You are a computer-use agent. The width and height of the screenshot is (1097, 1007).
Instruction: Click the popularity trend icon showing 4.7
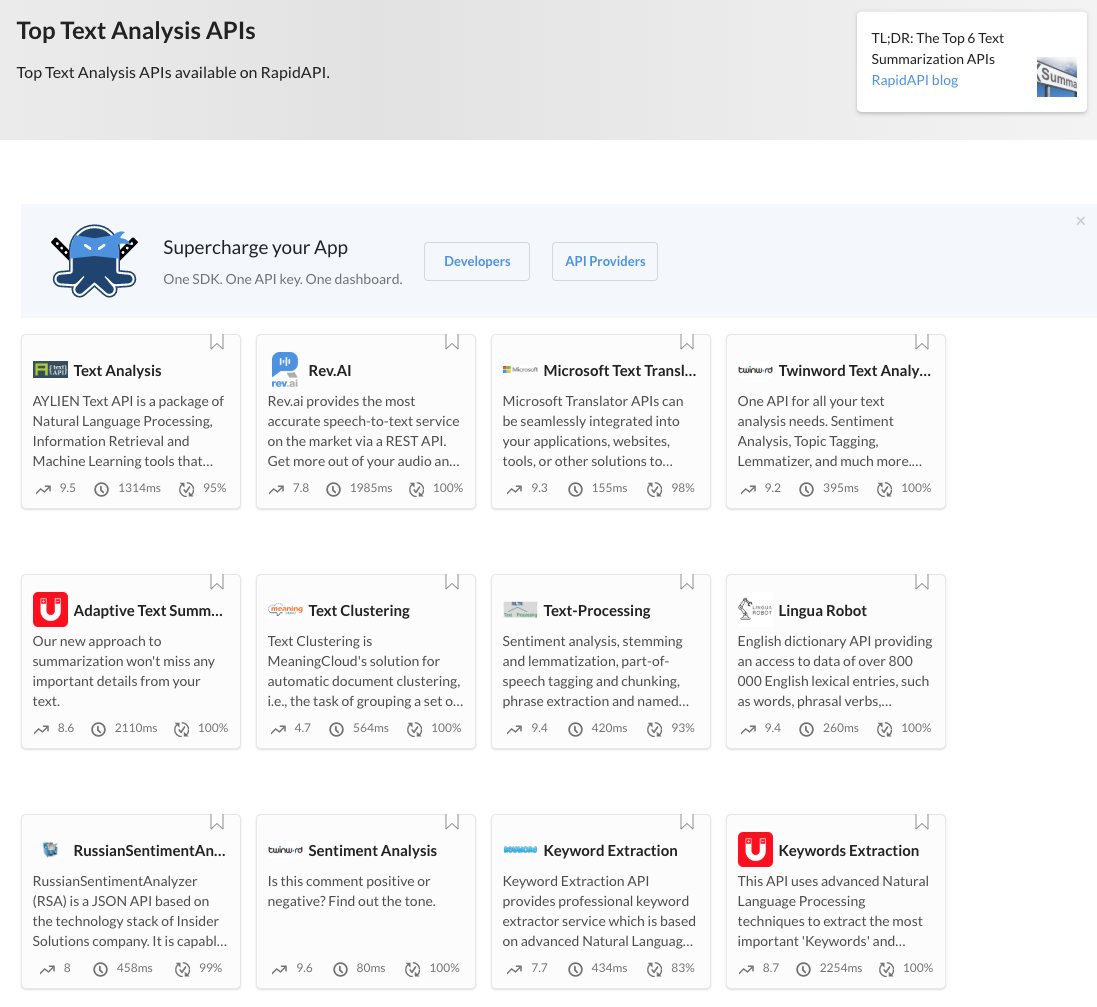click(x=278, y=729)
